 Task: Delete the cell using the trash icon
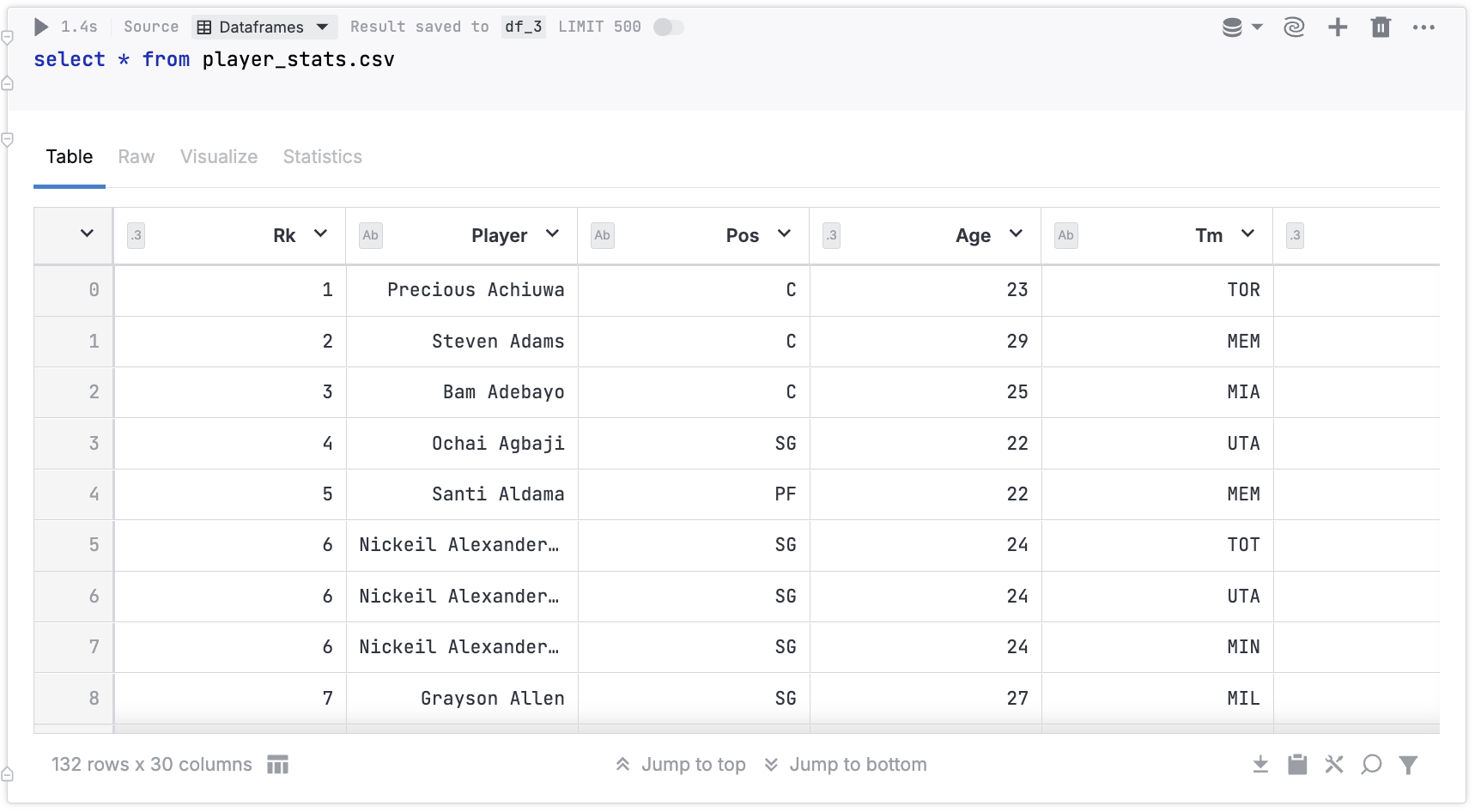click(x=1381, y=27)
